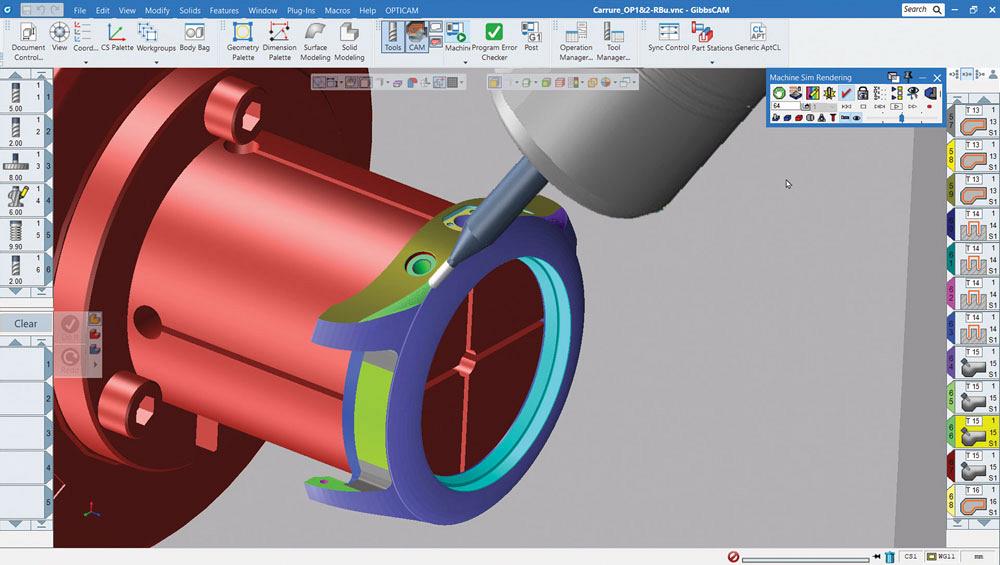1000x565 pixels.
Task: Click the padlock icon in Machine Sim Rendering
Action: (x=863, y=92)
